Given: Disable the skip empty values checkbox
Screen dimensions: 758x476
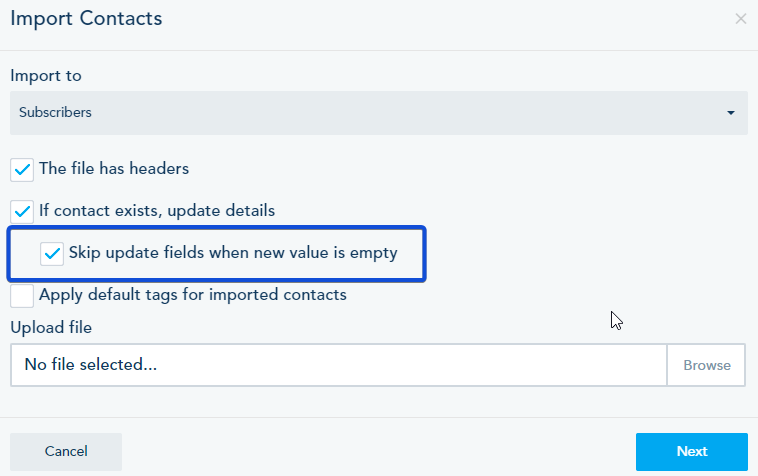Looking at the screenshot, I should [52, 253].
